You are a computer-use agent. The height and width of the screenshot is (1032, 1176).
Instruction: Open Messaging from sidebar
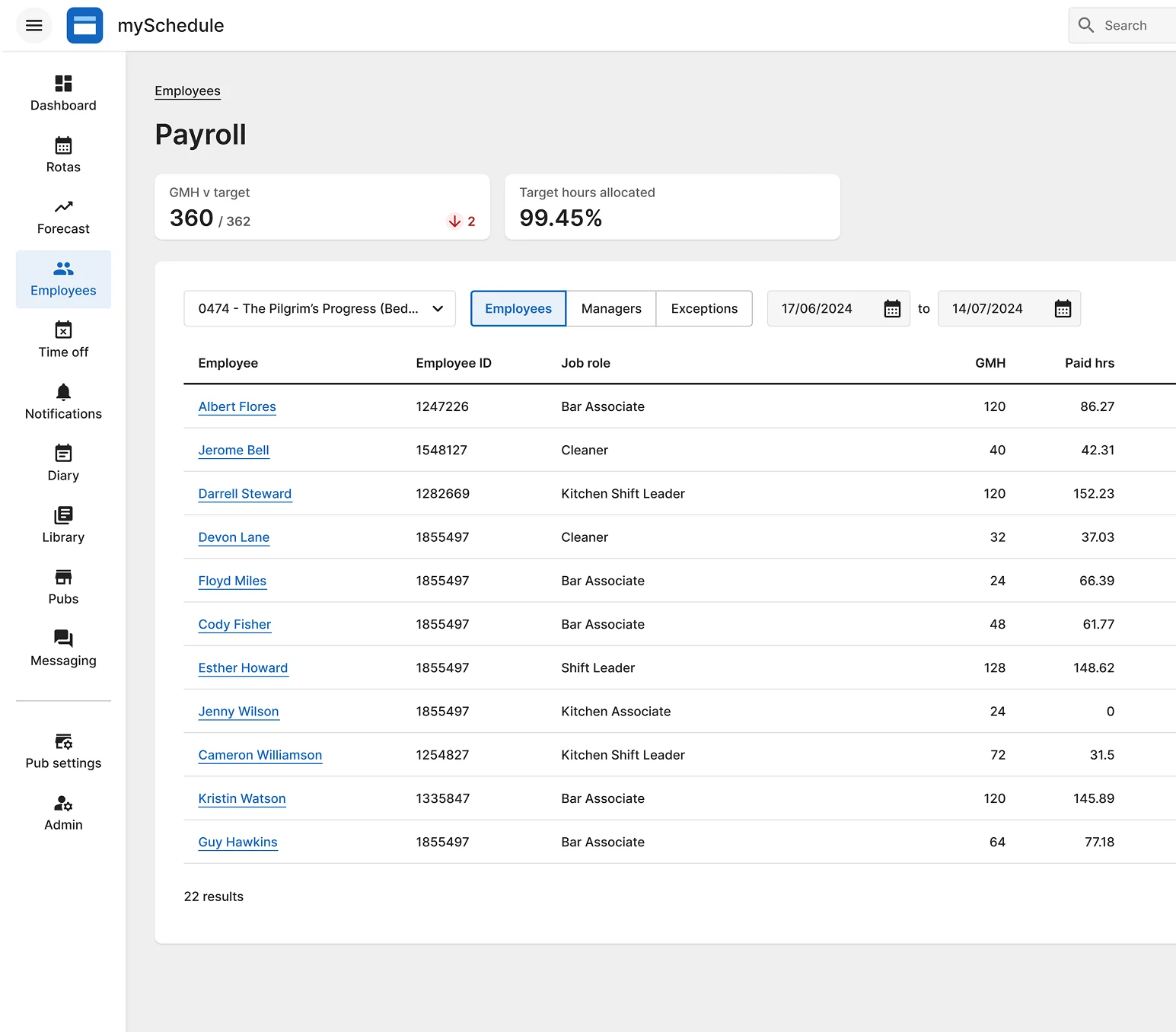pyautogui.click(x=63, y=649)
